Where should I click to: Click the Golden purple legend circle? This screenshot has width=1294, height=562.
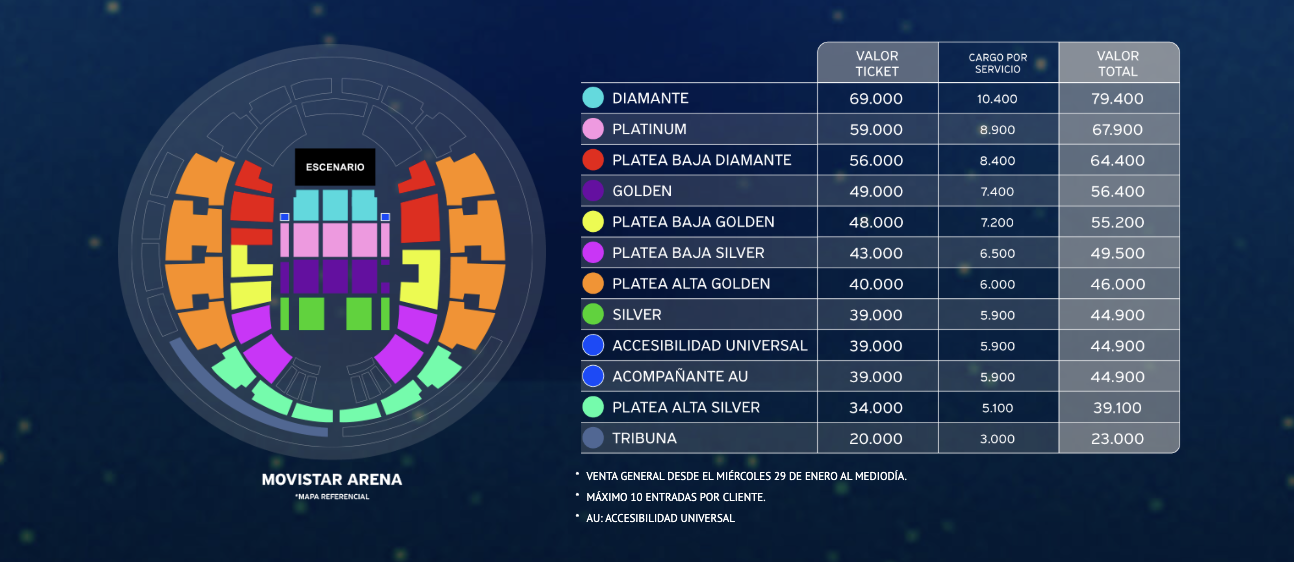point(593,191)
